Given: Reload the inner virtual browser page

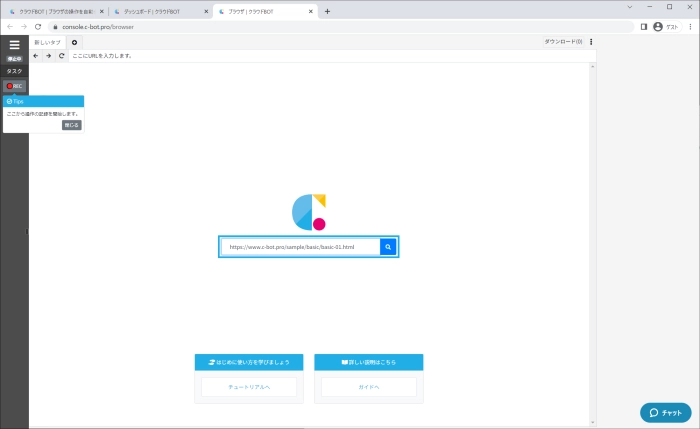Looking at the screenshot, I should [x=62, y=56].
